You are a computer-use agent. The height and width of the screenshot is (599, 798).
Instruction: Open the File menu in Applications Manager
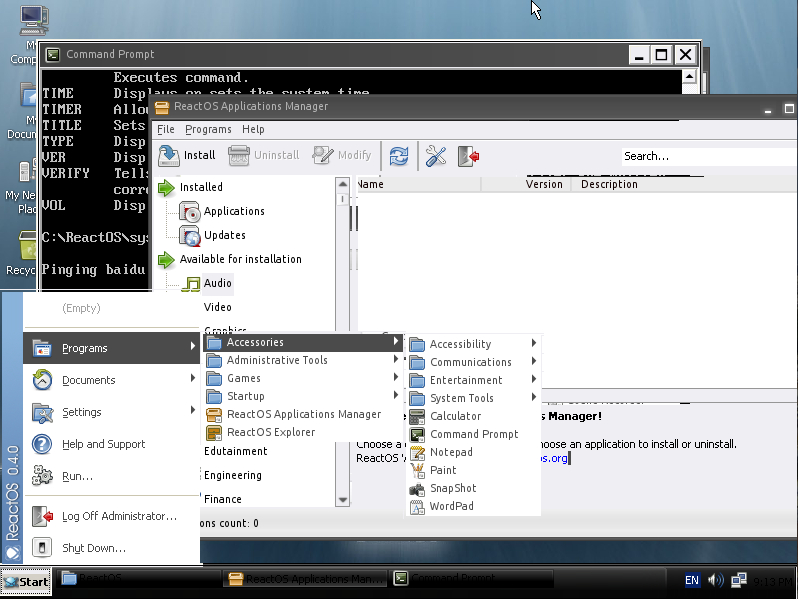click(166, 129)
